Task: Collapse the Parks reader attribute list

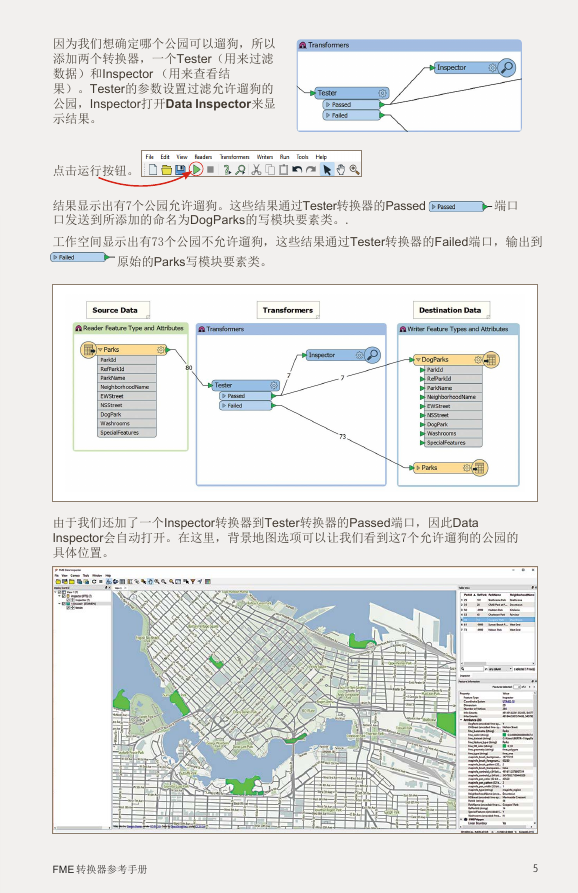Action: point(100,350)
